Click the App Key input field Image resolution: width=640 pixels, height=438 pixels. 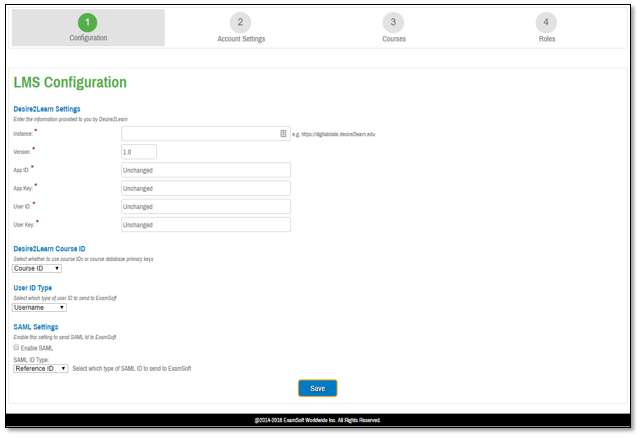pyautogui.click(x=206, y=188)
